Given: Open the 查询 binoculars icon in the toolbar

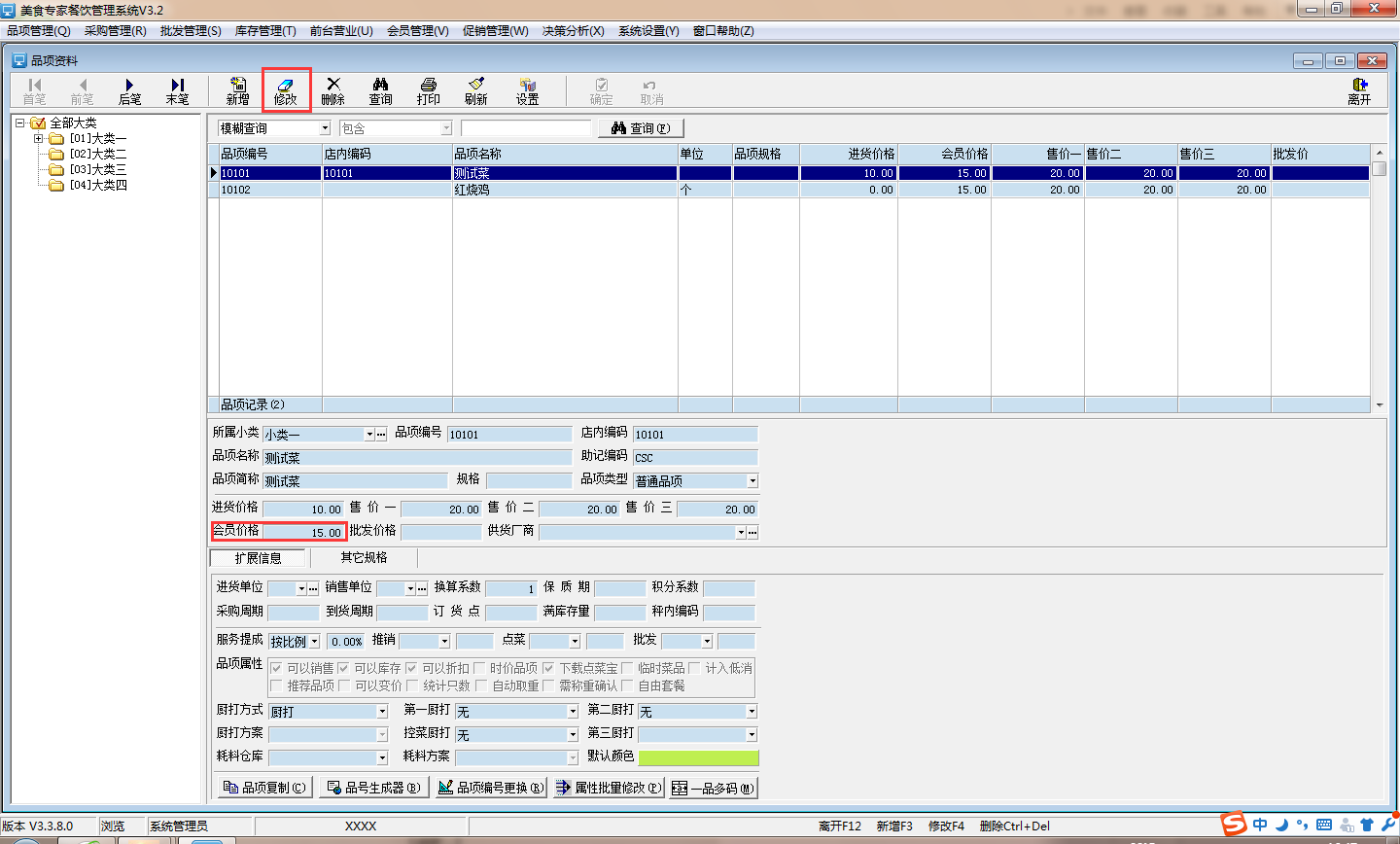Looking at the screenshot, I should (x=380, y=90).
